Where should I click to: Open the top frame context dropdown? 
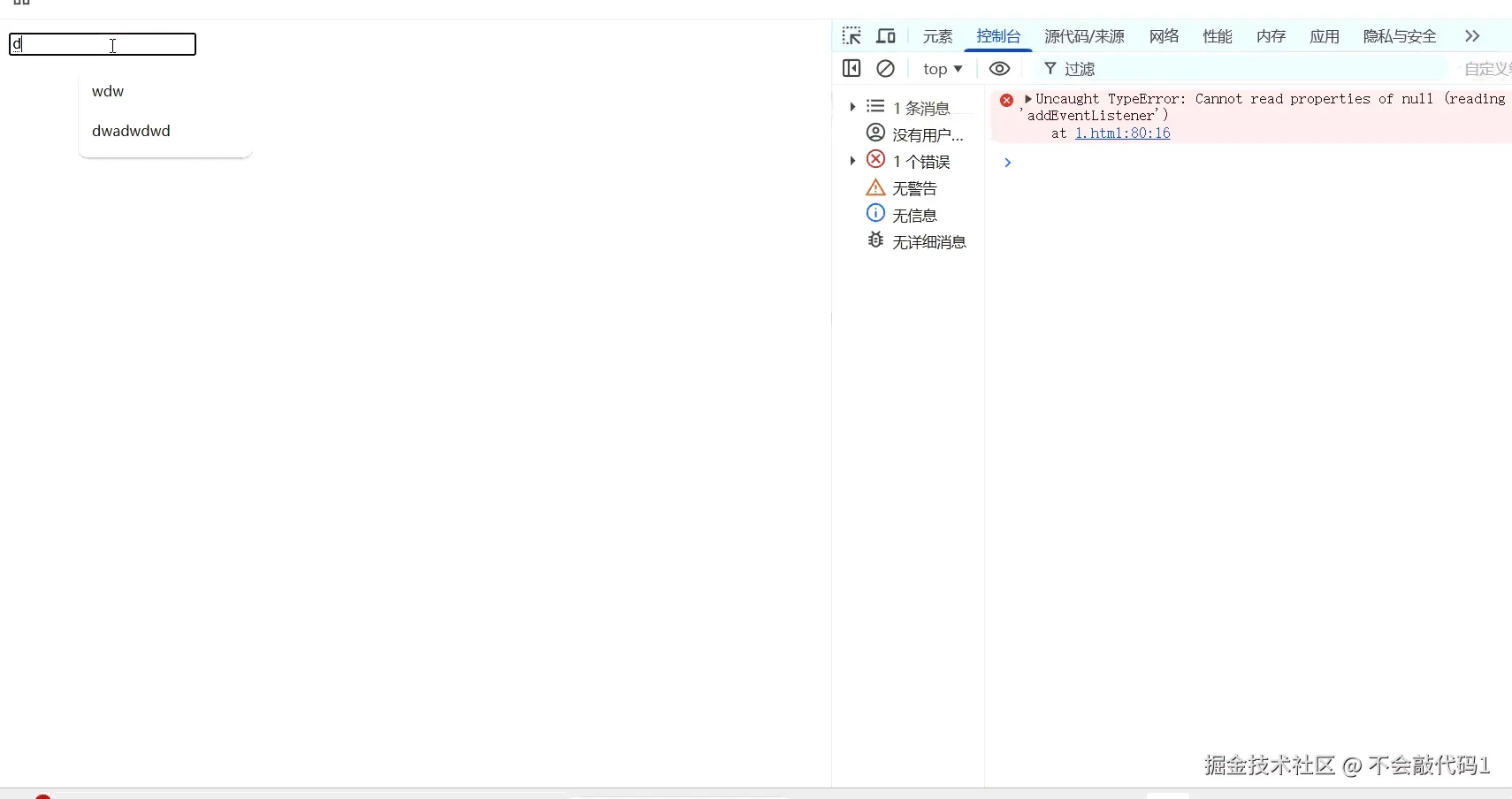[x=941, y=68]
